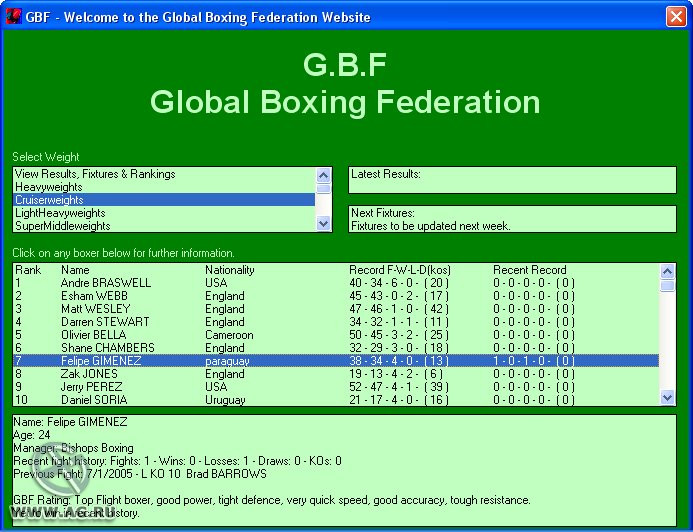Click boxer Esham WEBB row

(x=336, y=296)
